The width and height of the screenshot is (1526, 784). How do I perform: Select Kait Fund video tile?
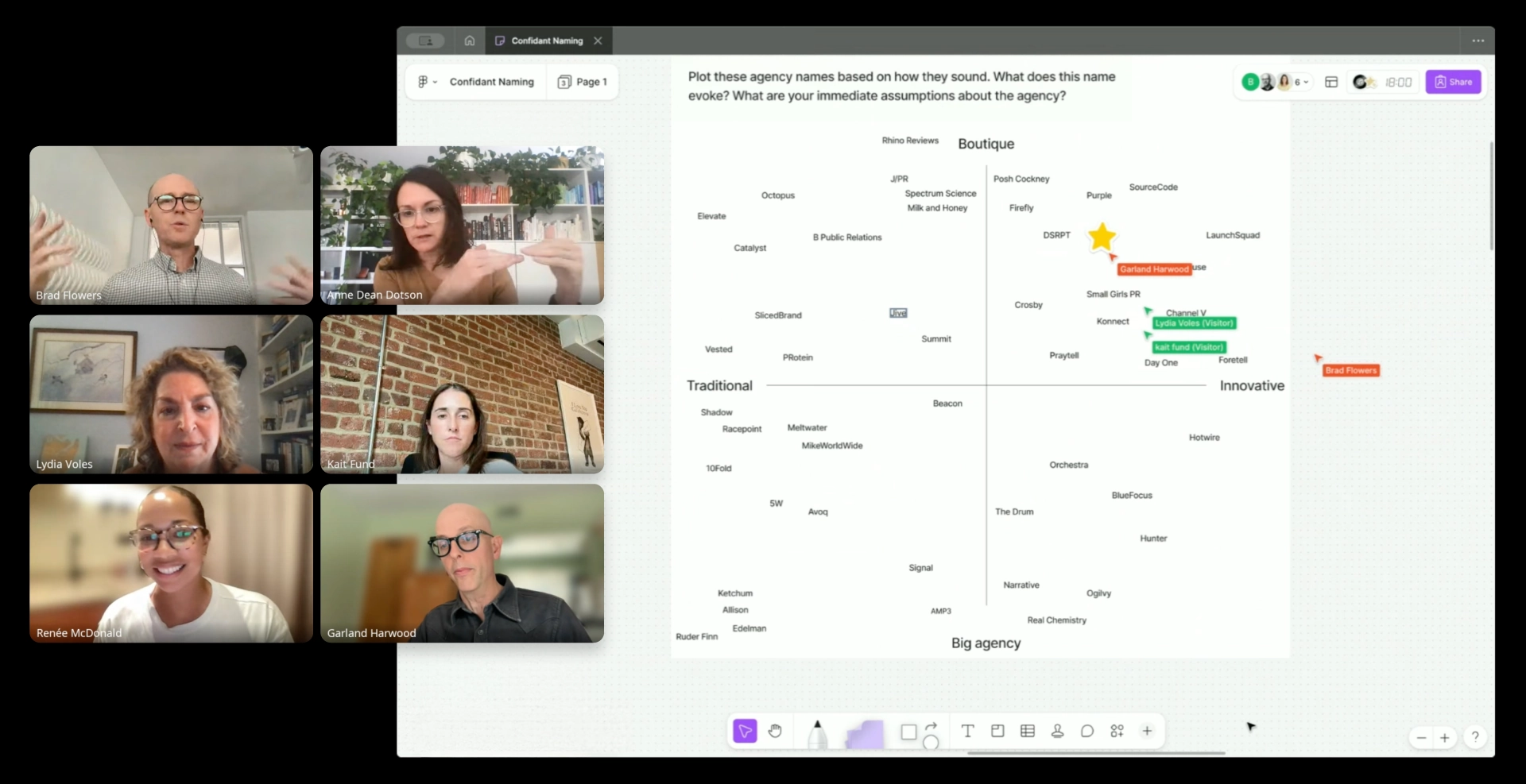pos(462,394)
